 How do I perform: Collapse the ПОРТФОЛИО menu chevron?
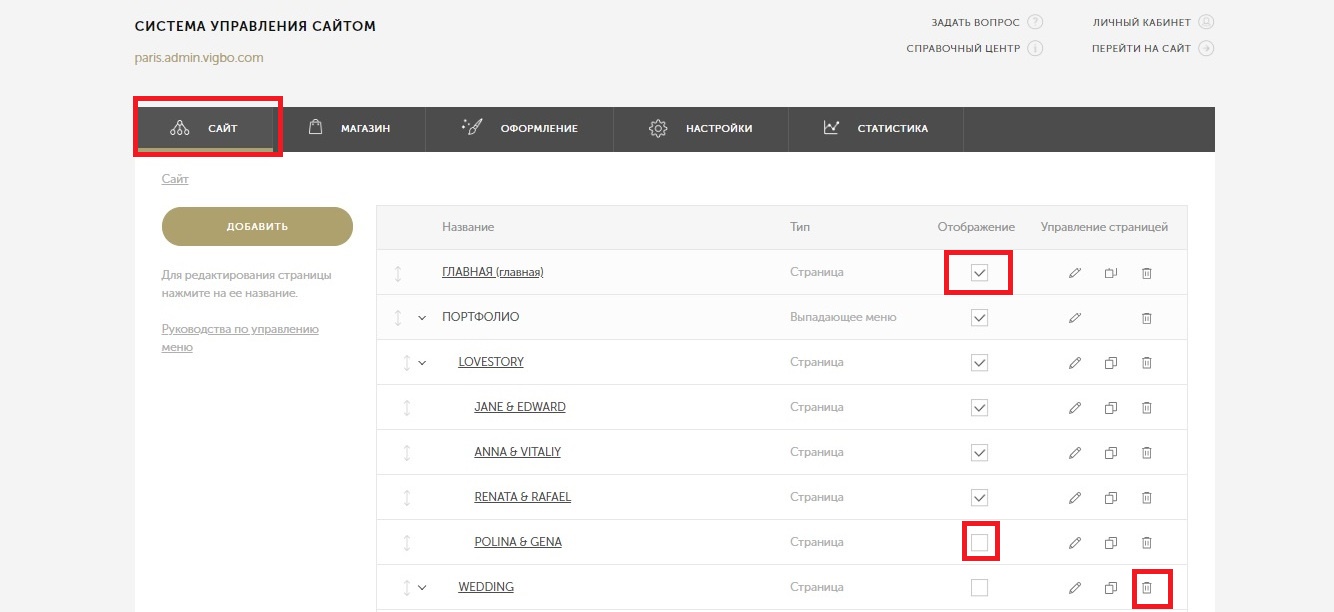[422, 318]
